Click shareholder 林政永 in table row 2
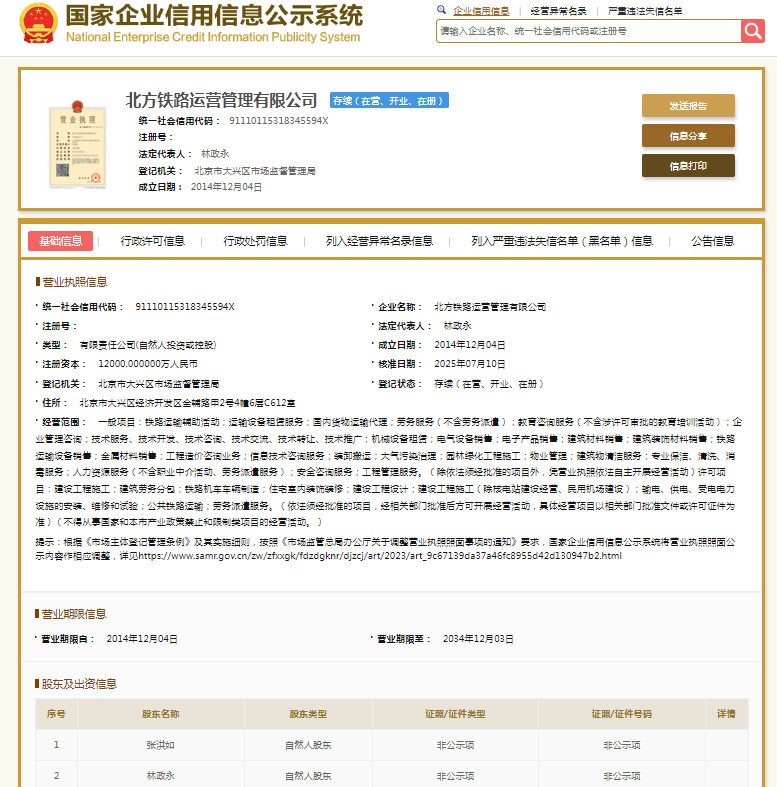This screenshot has width=777, height=787. coord(161,776)
